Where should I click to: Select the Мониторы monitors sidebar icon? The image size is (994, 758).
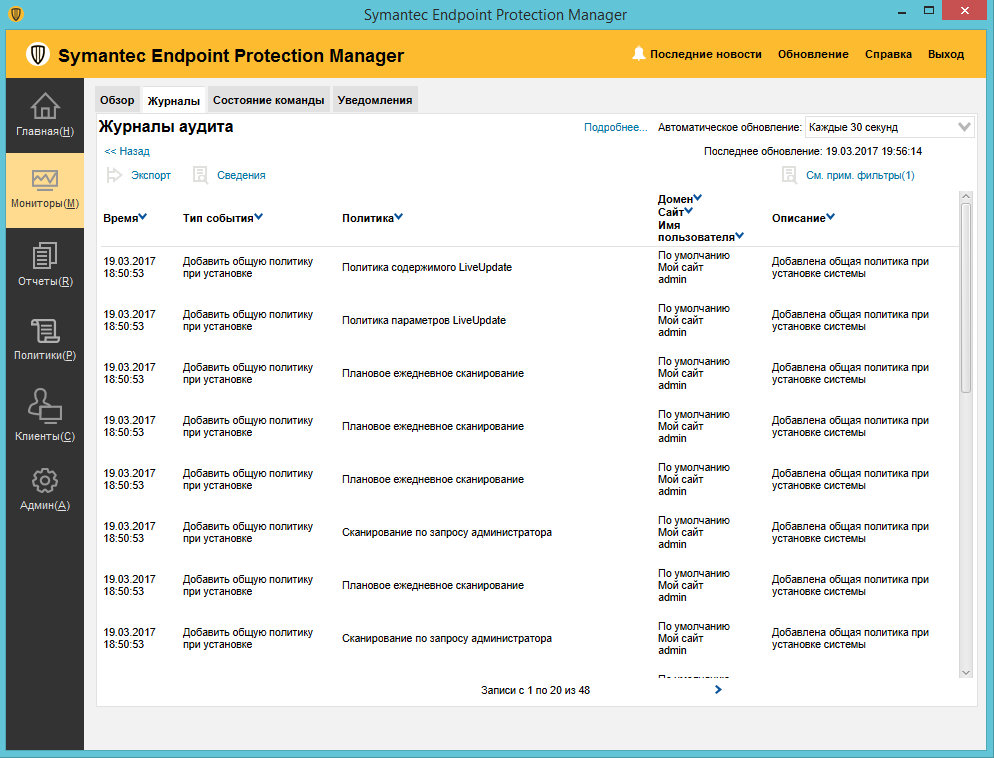pyautogui.click(x=44, y=181)
